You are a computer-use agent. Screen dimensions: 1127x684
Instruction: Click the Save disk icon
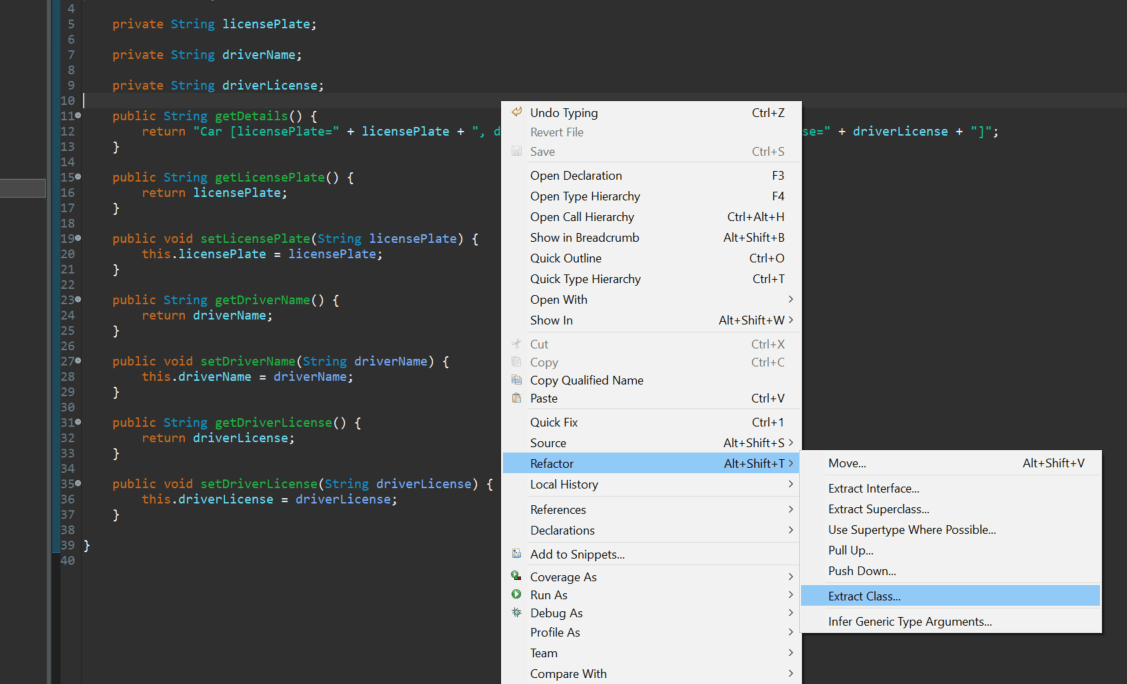pyautogui.click(x=516, y=151)
